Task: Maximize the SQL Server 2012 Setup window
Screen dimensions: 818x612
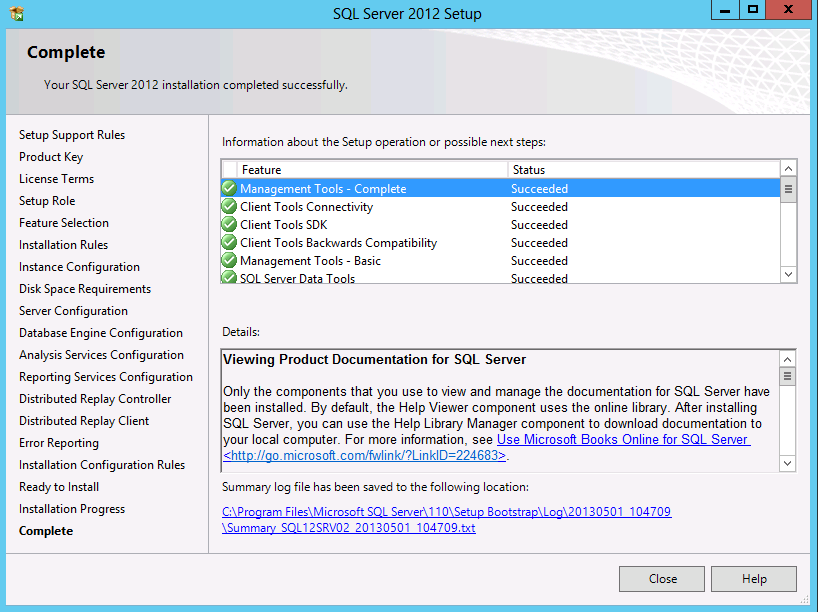Action: pos(752,10)
